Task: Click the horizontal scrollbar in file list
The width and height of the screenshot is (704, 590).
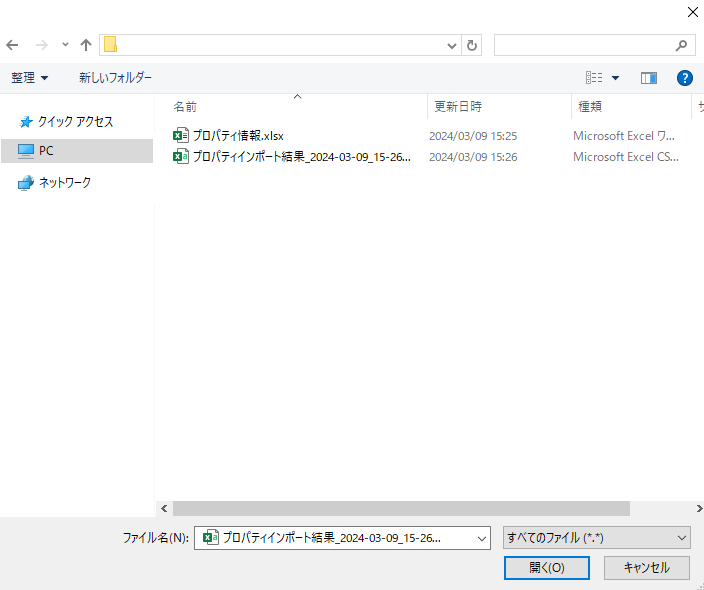Action: 400,508
